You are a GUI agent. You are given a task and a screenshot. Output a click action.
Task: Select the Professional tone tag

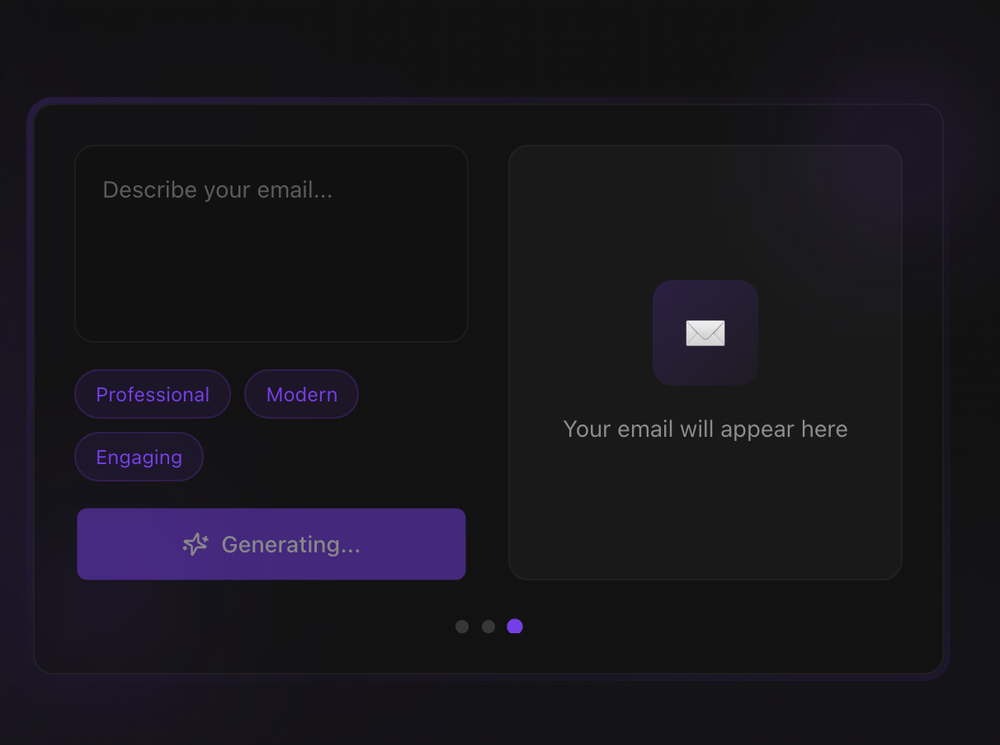(152, 394)
